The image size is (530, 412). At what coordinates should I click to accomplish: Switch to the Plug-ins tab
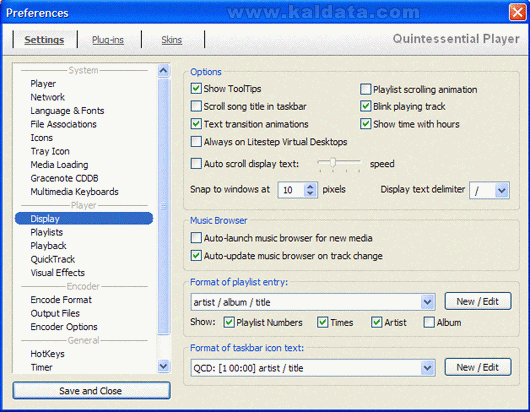(108, 40)
